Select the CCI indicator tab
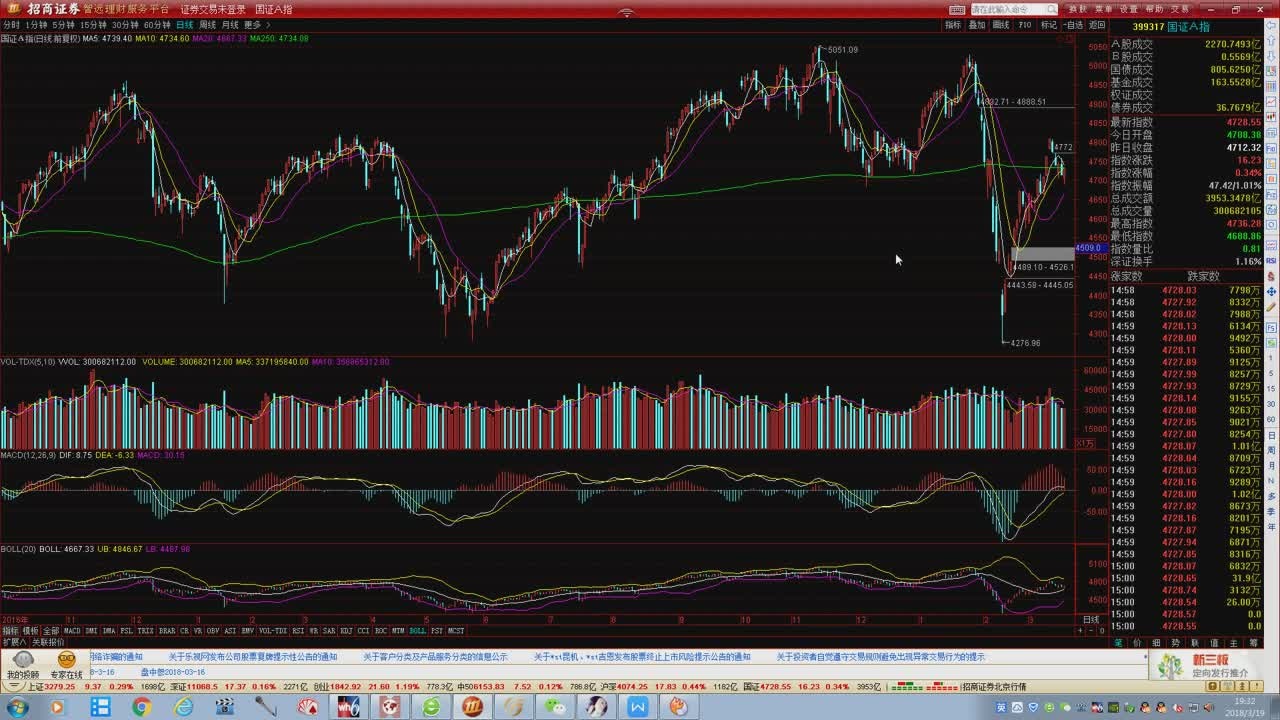Viewport: 1280px width, 720px height. point(363,631)
